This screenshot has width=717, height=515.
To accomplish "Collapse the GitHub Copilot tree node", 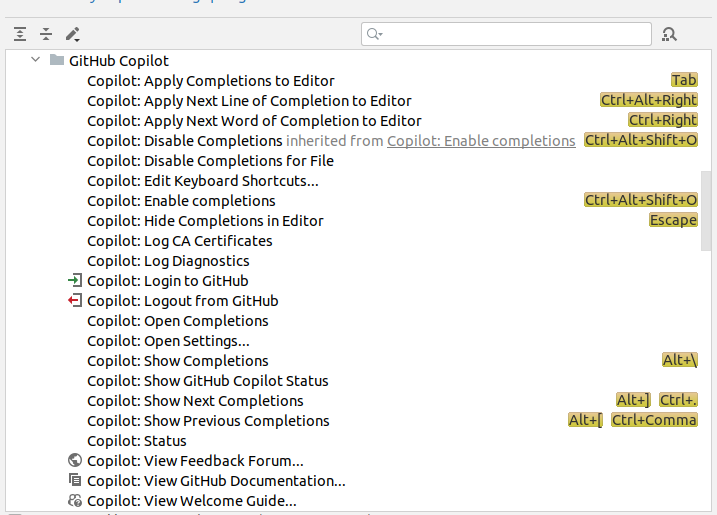I will click(35, 59).
